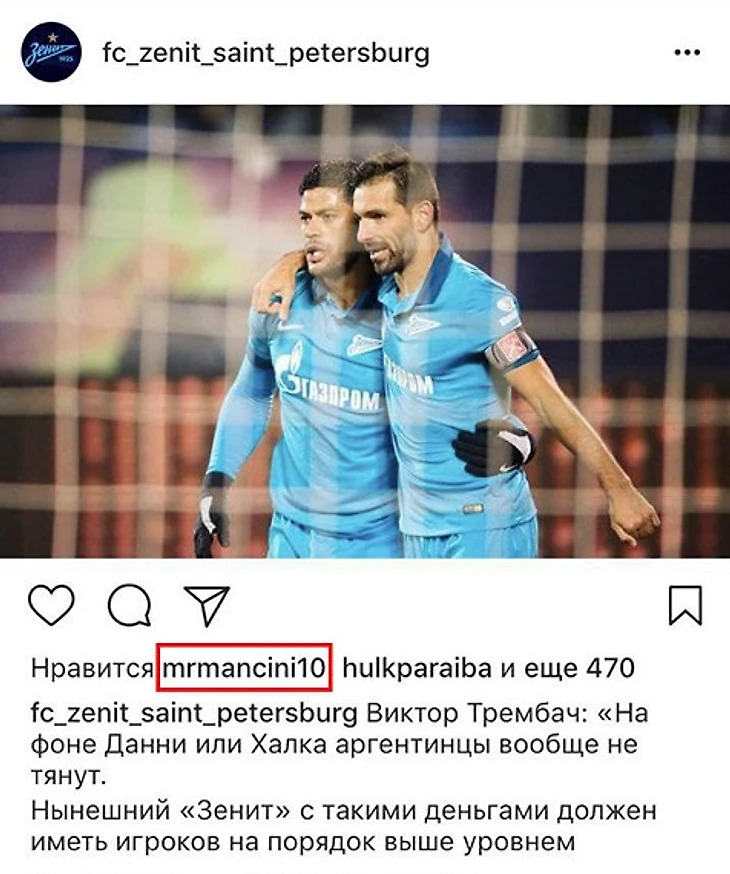The width and height of the screenshot is (730, 874).
Task: Tap the caption line starting with Нынешний «Зенит»
Action: [343, 810]
